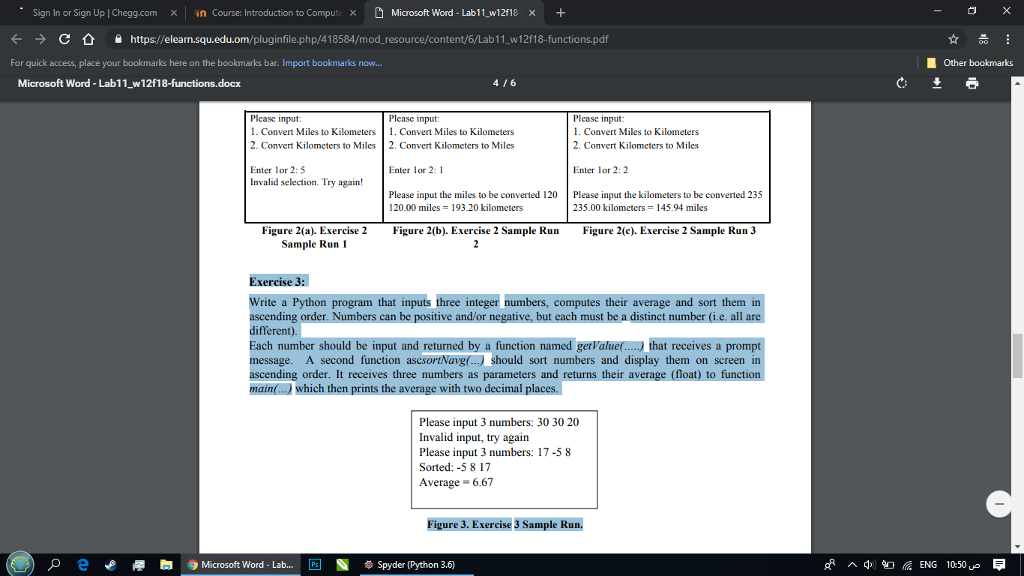
Task: Switch to Spyder (Python 3.6) window
Action: (416, 564)
